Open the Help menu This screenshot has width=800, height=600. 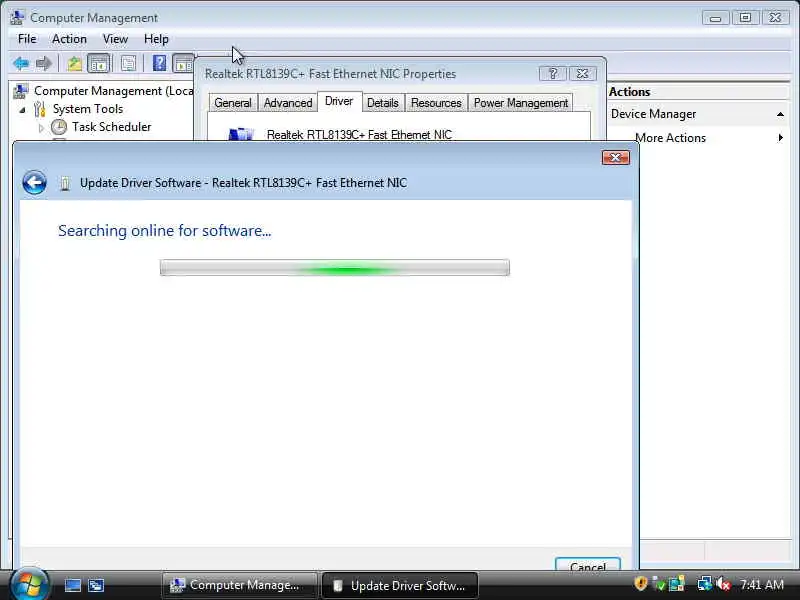pyautogui.click(x=156, y=39)
